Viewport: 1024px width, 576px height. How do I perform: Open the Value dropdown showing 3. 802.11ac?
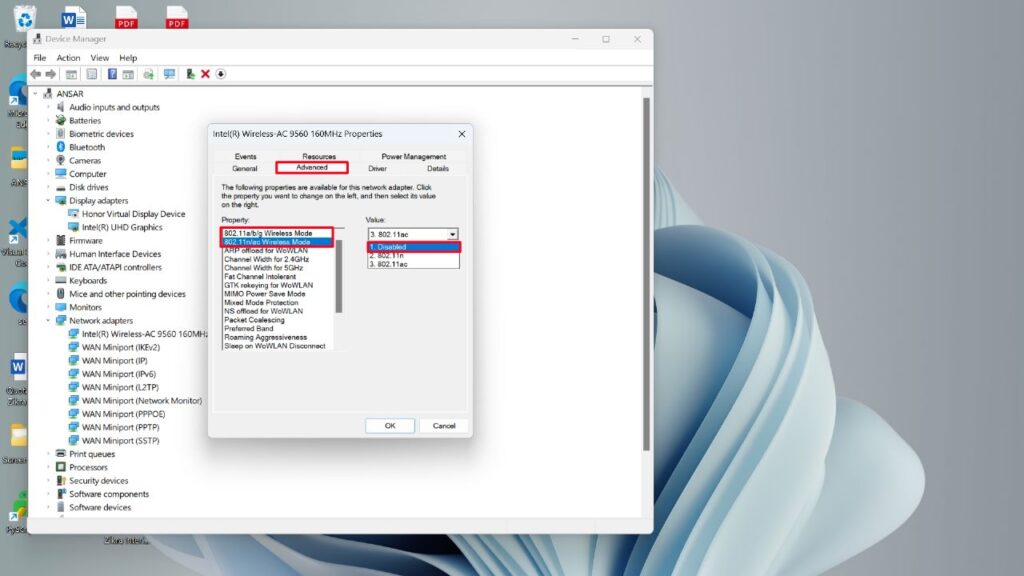click(413, 234)
